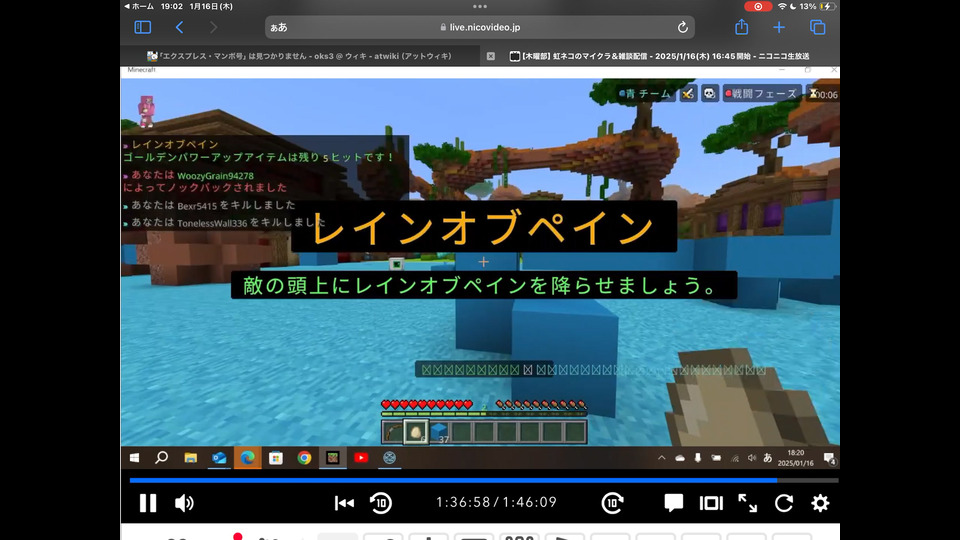The image size is (960, 540).
Task: Toggle viewer comments display in the player
Action: (x=673, y=503)
